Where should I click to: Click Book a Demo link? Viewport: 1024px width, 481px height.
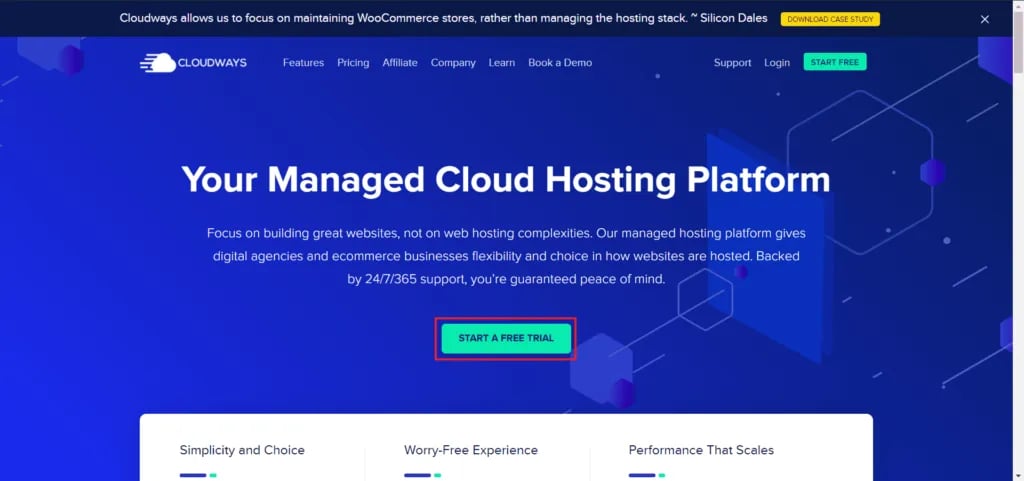pos(560,63)
